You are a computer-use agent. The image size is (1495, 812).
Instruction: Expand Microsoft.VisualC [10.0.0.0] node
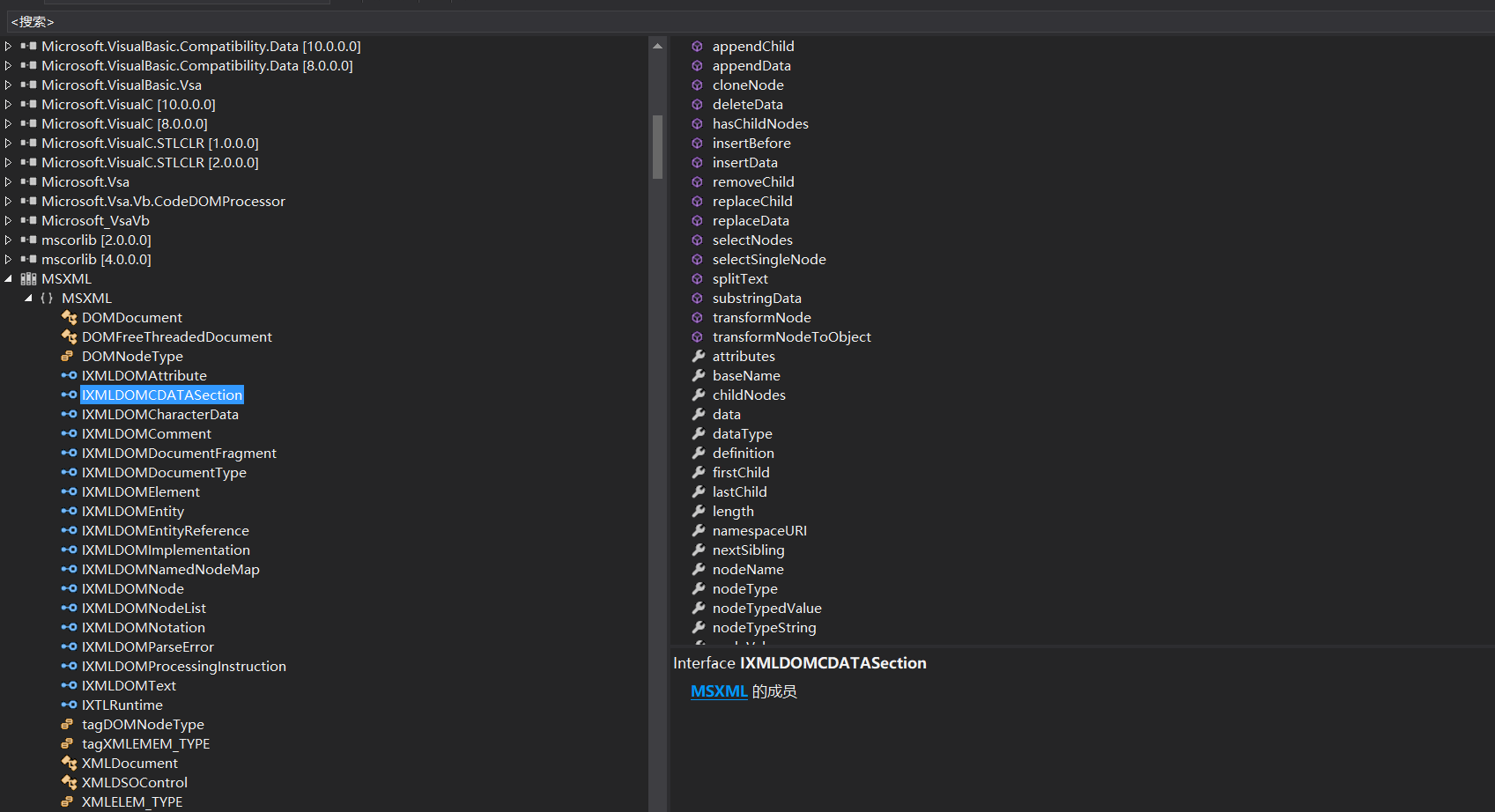[8, 104]
